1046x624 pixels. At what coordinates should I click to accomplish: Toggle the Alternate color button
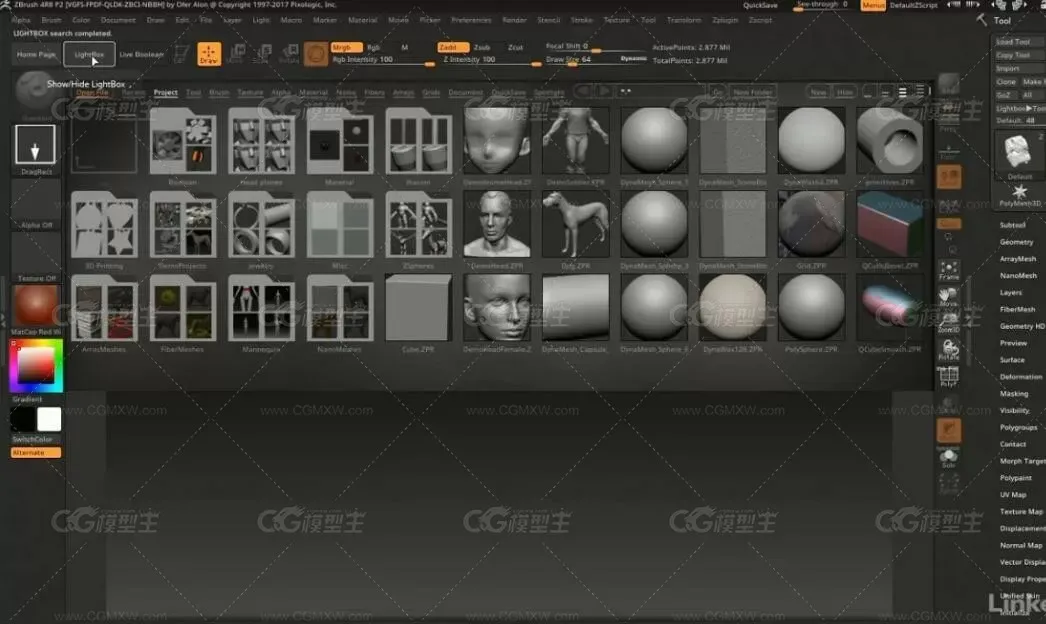(35, 452)
